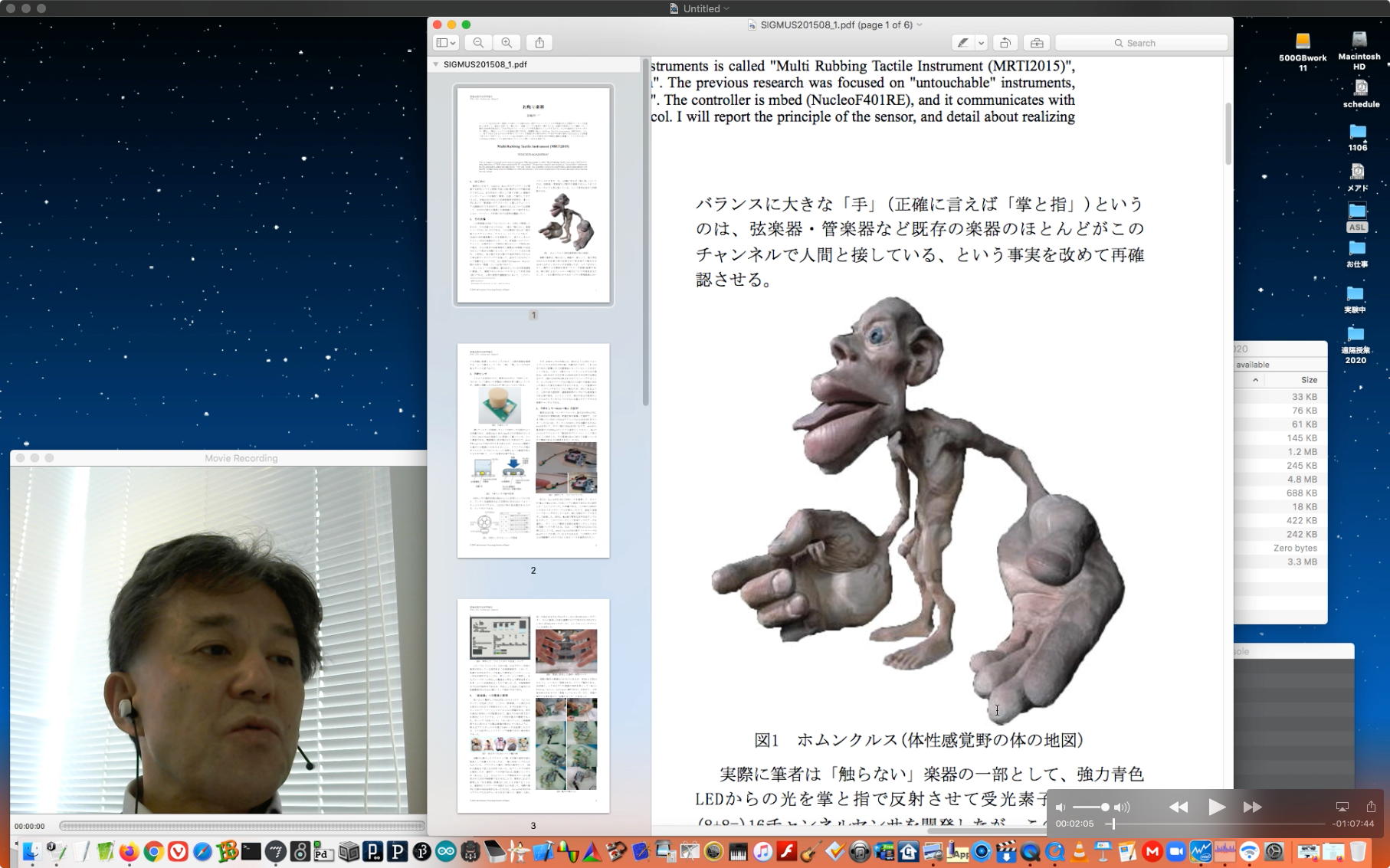1390x868 pixels.
Task: Select page 2 thumbnail in sidebar
Action: click(x=533, y=450)
